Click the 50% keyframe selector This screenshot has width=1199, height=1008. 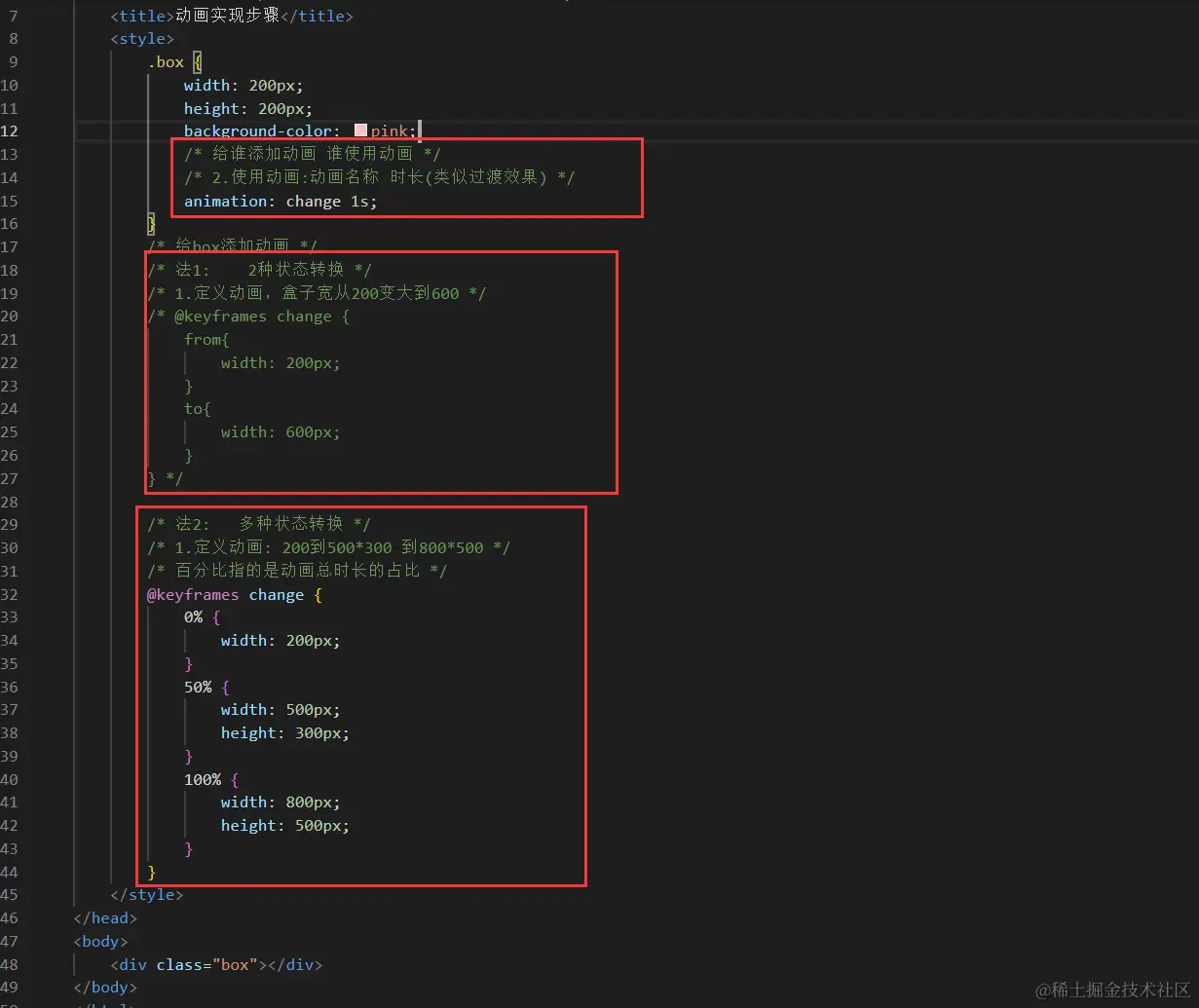coord(198,688)
